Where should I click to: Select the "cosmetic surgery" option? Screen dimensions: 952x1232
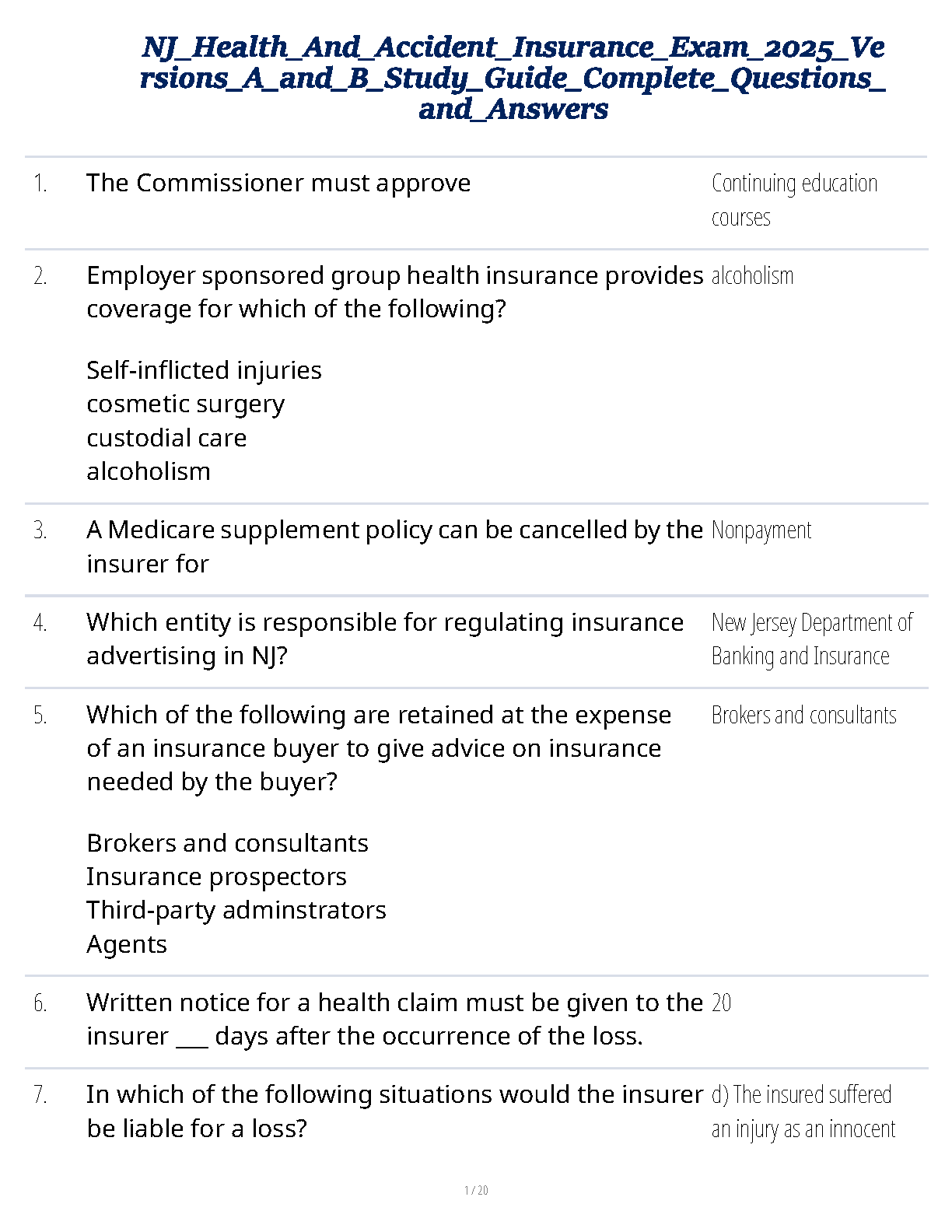coord(185,404)
